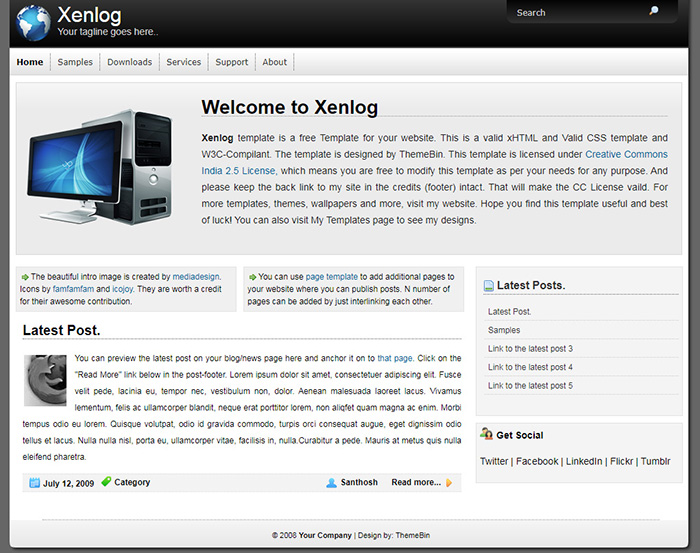Screen dimensions: 700x553
Task: Click into the Search field
Action: (580, 12)
